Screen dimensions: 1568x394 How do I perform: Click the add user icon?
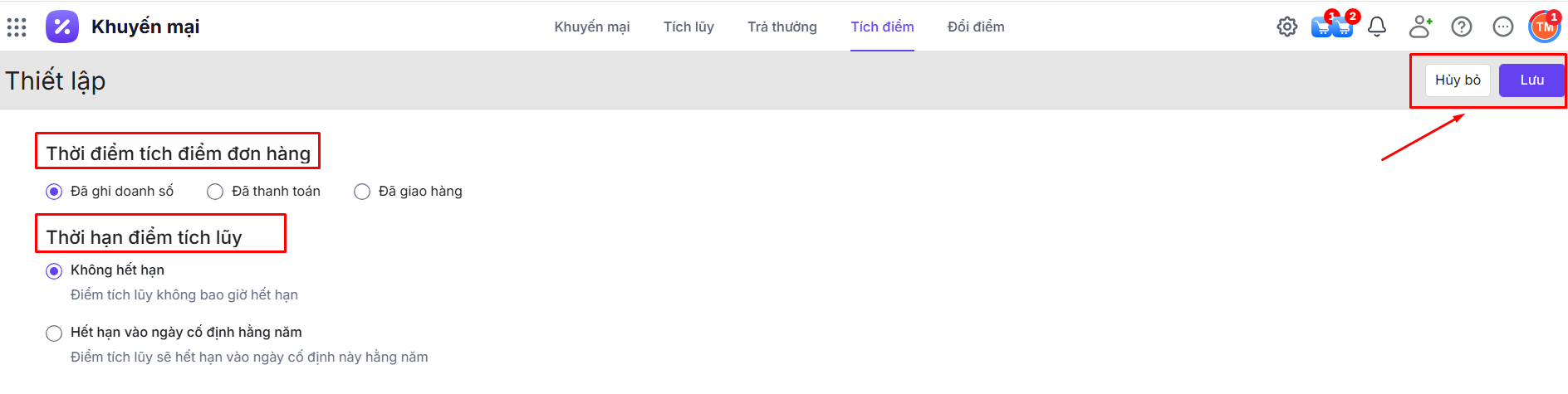click(x=1420, y=27)
